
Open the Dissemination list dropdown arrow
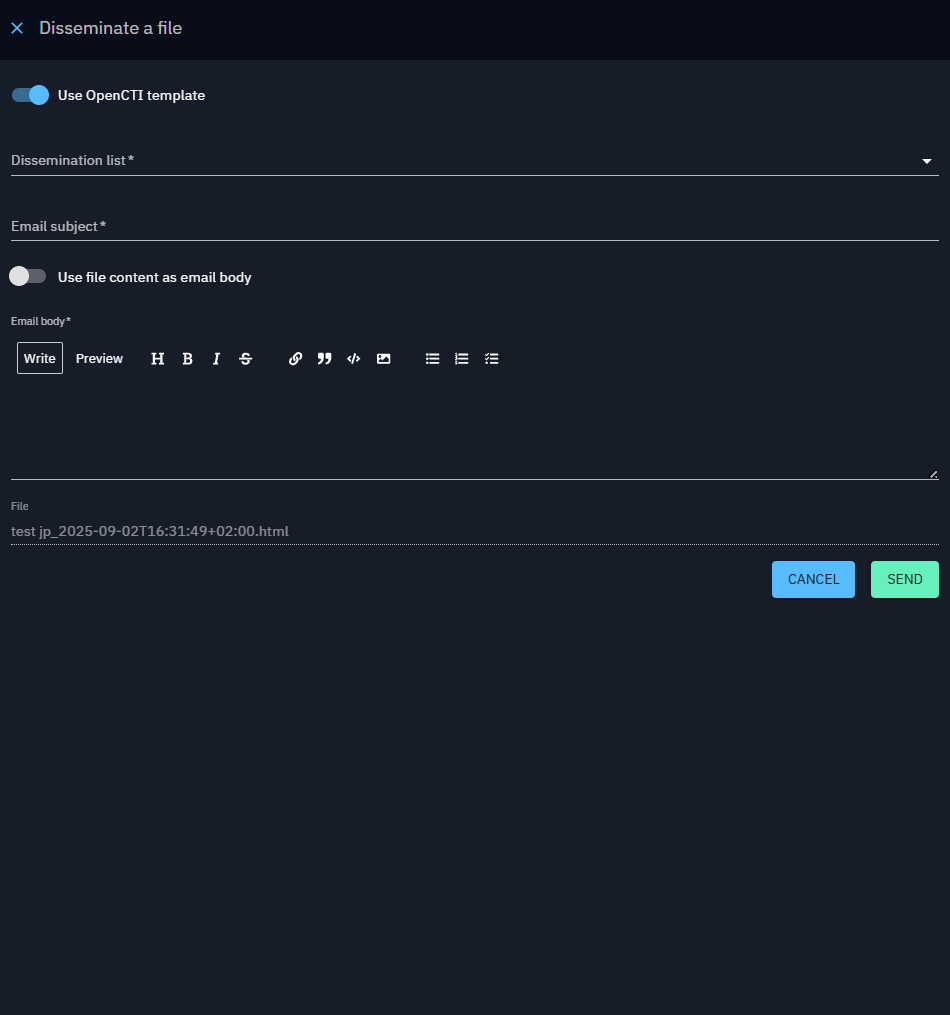926,161
